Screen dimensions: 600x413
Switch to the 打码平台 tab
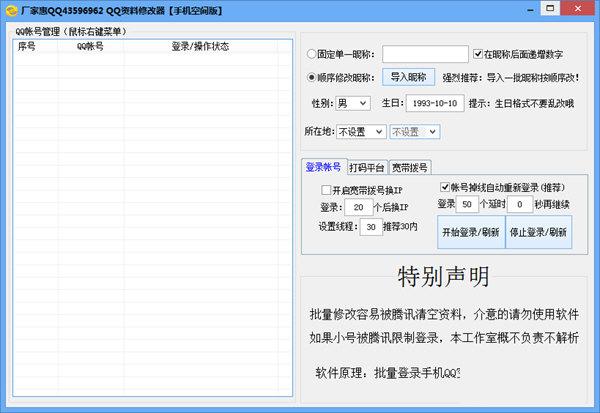366,167
